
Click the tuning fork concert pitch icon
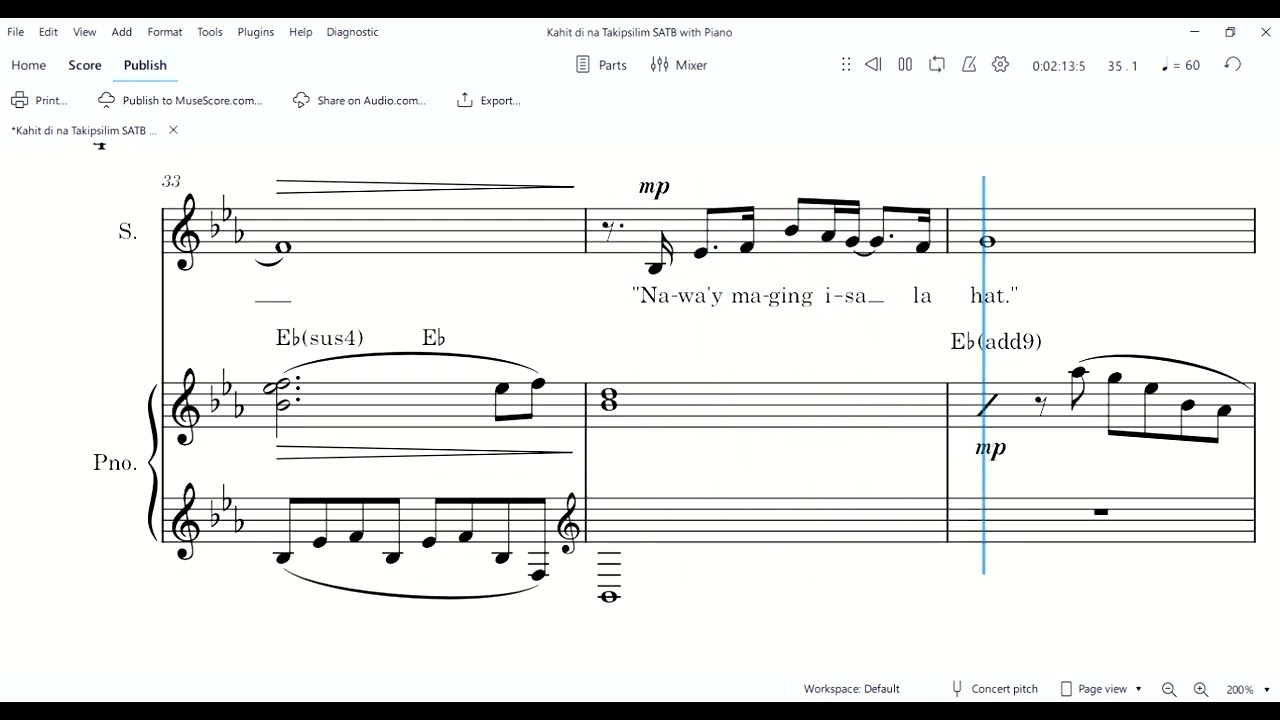(957, 689)
